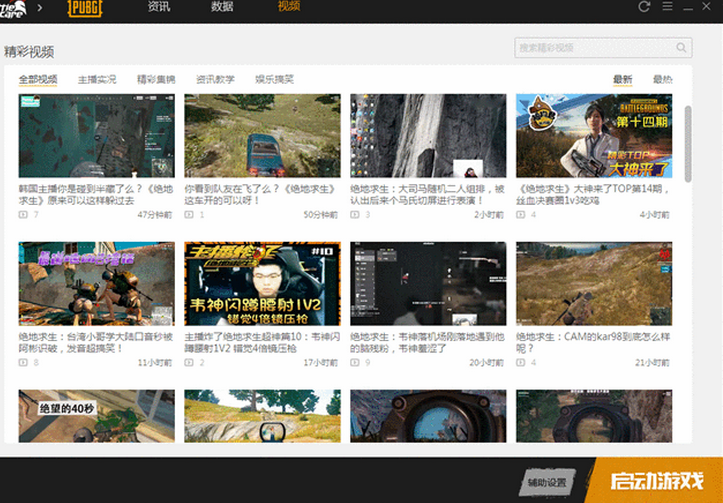Open the 韦神落机场 video thumbnail
This screenshot has height=503, width=723.
(x=428, y=284)
